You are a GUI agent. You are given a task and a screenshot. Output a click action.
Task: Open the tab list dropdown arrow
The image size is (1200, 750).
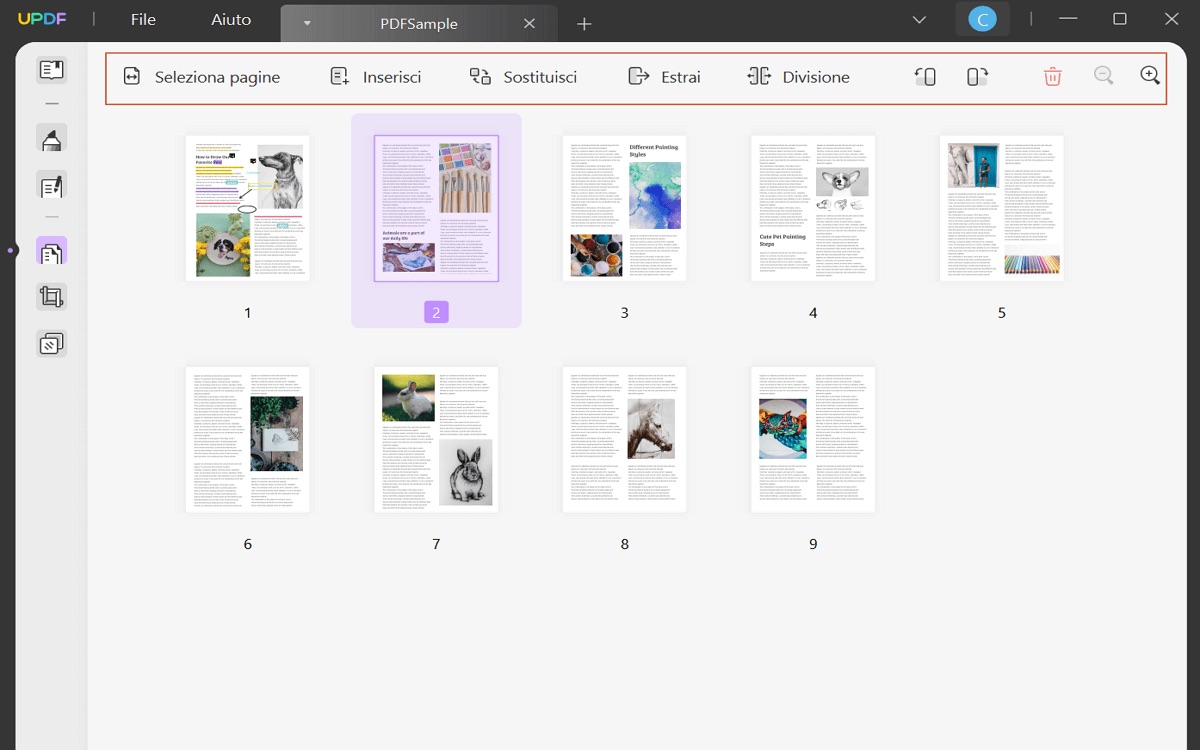(307, 23)
